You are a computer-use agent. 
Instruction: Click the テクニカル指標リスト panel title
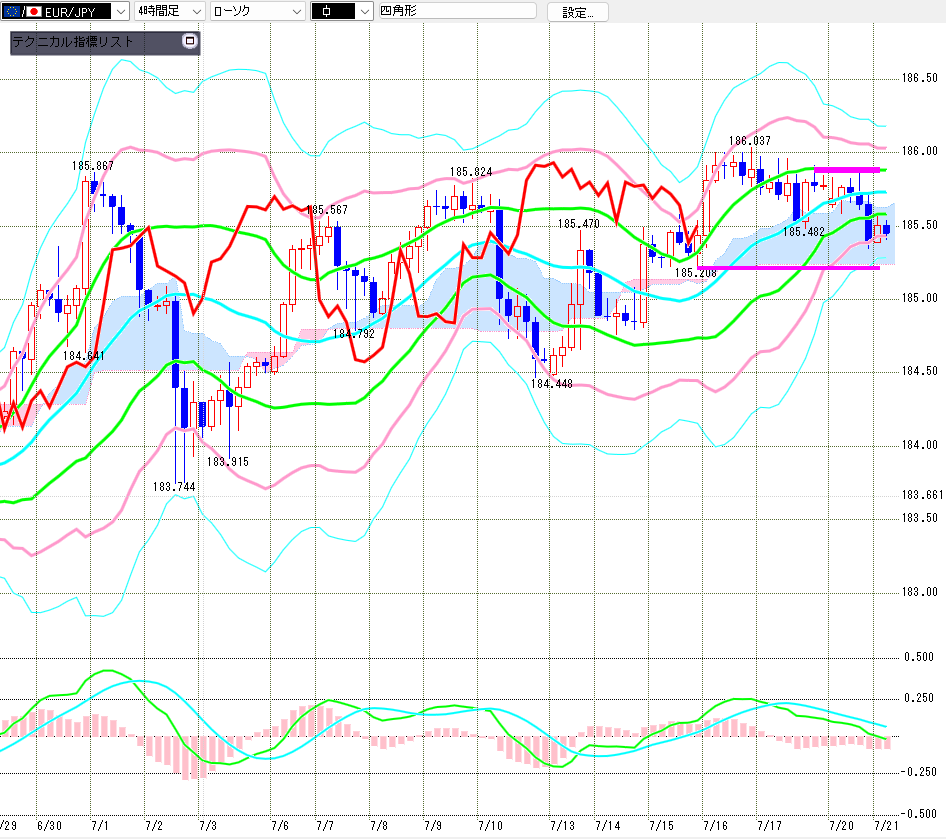(x=72, y=42)
